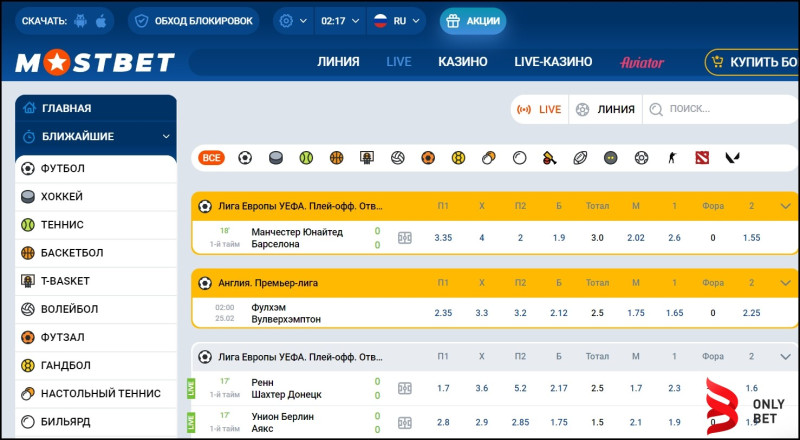
Task: Select the Counter-Strike filter icon
Action: point(672,158)
